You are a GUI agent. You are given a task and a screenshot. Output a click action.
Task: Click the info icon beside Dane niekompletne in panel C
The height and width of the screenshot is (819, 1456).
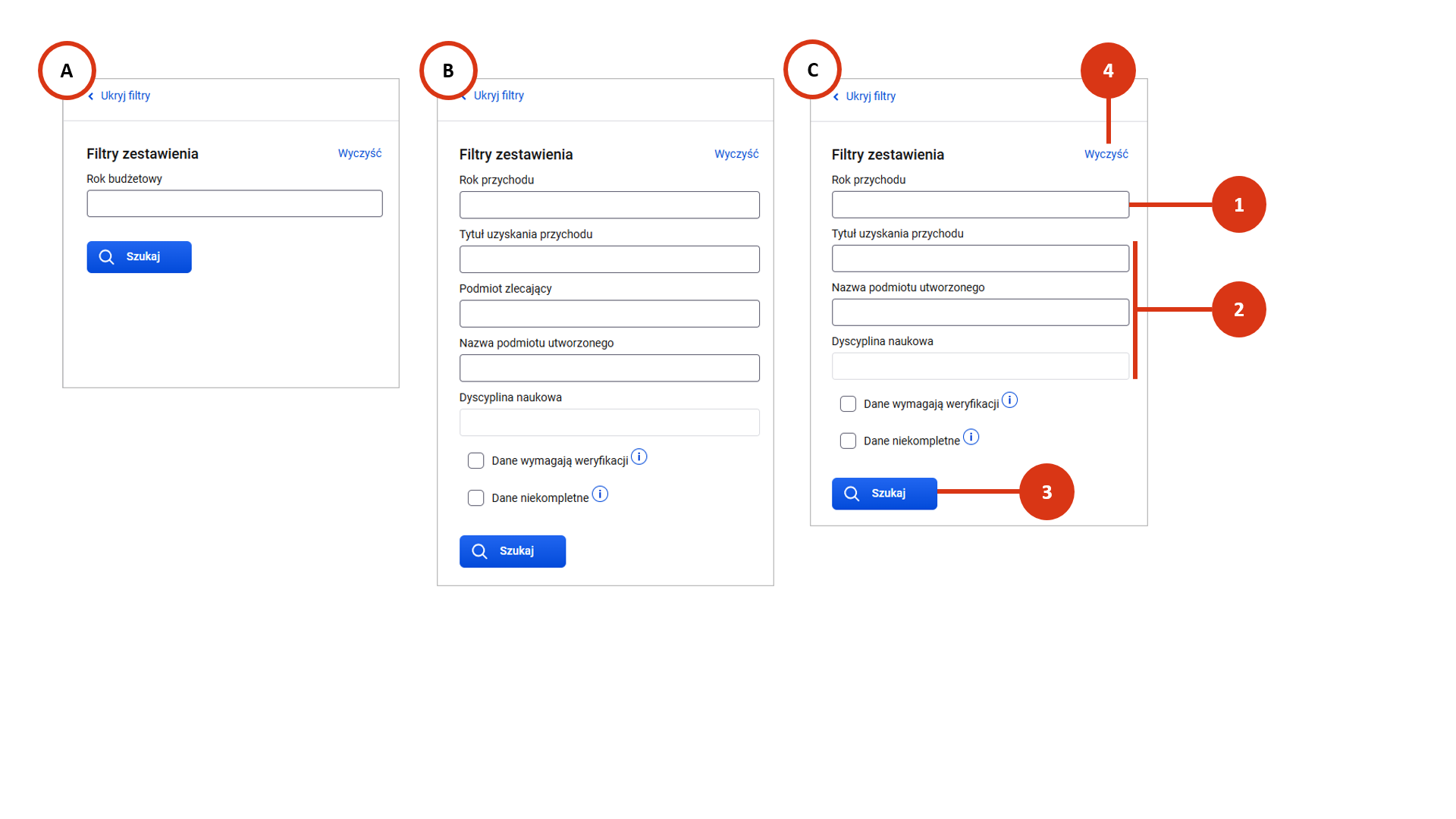(x=971, y=437)
